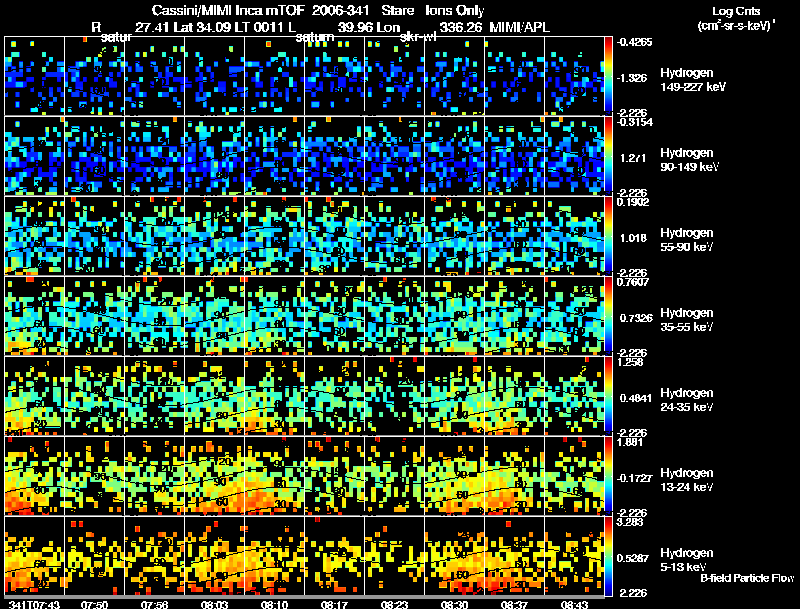The image size is (800, 609).
Task: Click the 'Log Cnts' legend heading
Action: pyautogui.click(x=736, y=11)
